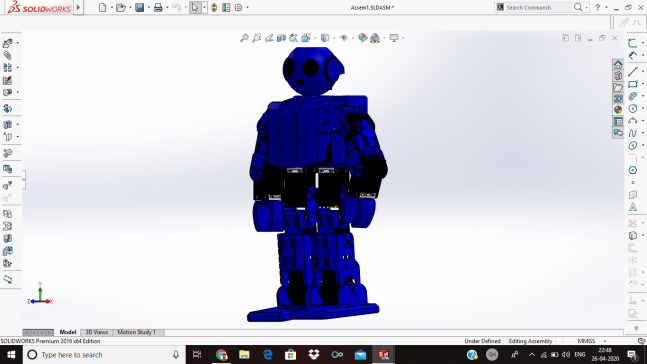Open the Design Library tab
The image size is (647, 364).
tap(618, 76)
